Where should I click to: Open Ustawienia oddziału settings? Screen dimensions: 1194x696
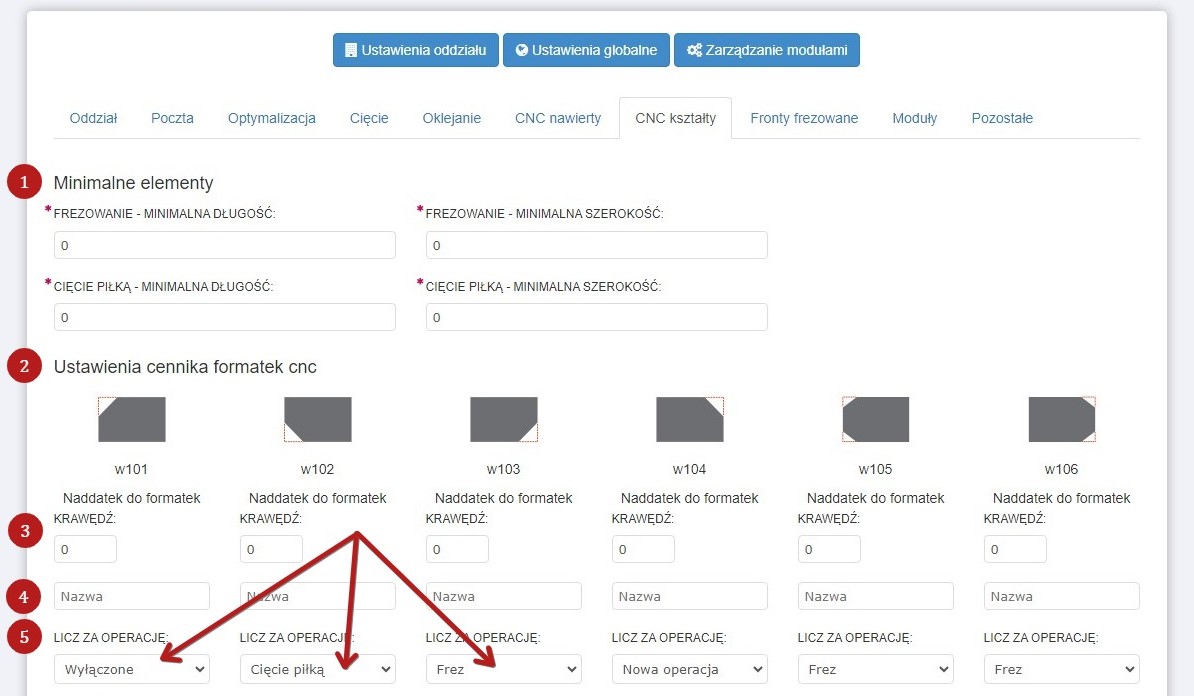pos(415,50)
